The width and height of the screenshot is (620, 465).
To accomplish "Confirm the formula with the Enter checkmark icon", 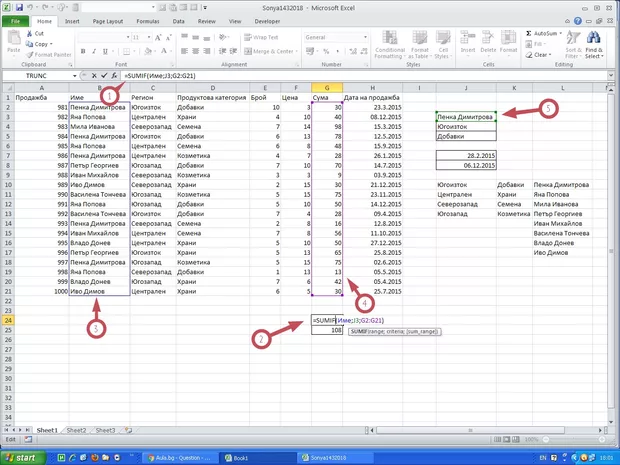I will [x=105, y=75].
